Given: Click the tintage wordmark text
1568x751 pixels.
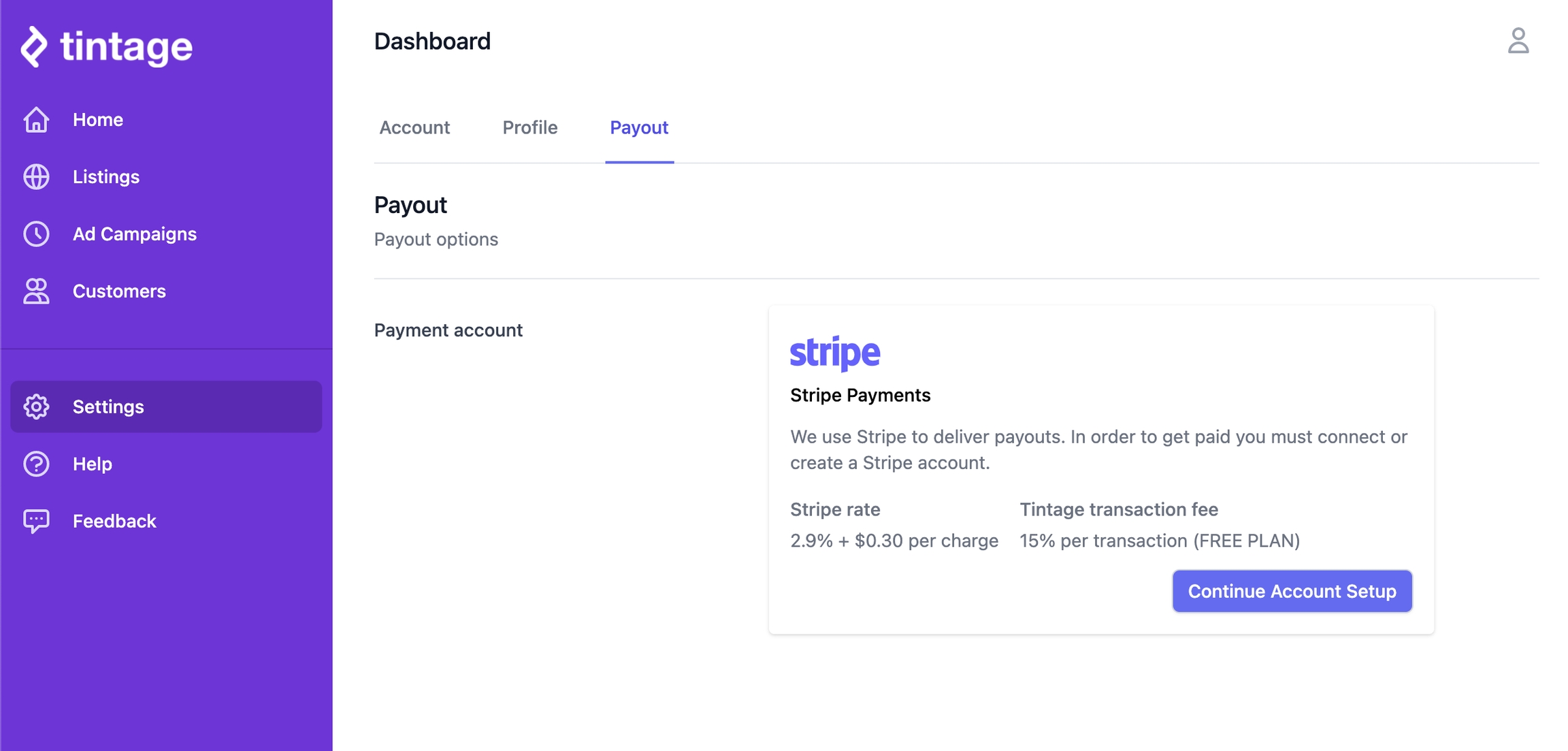Looking at the screenshot, I should pyautogui.click(x=127, y=46).
